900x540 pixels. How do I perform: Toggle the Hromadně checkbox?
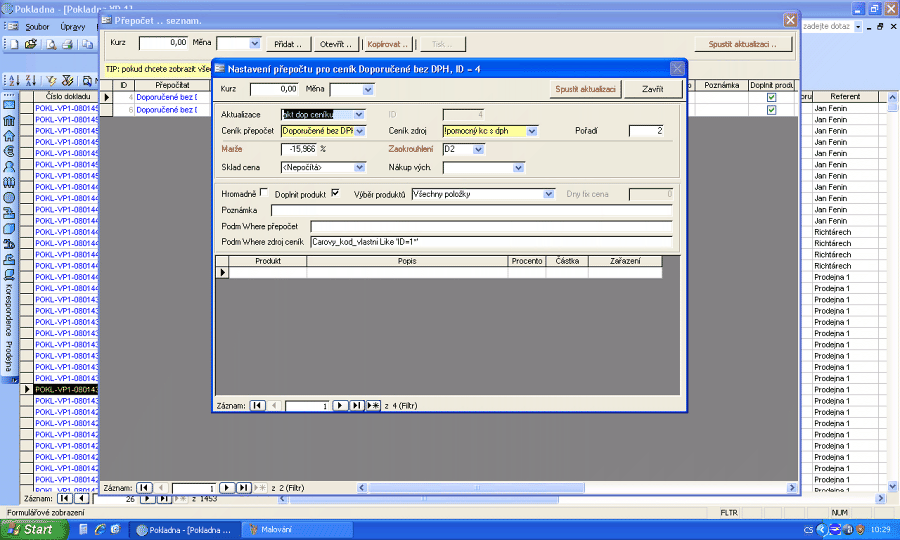[x=264, y=192]
